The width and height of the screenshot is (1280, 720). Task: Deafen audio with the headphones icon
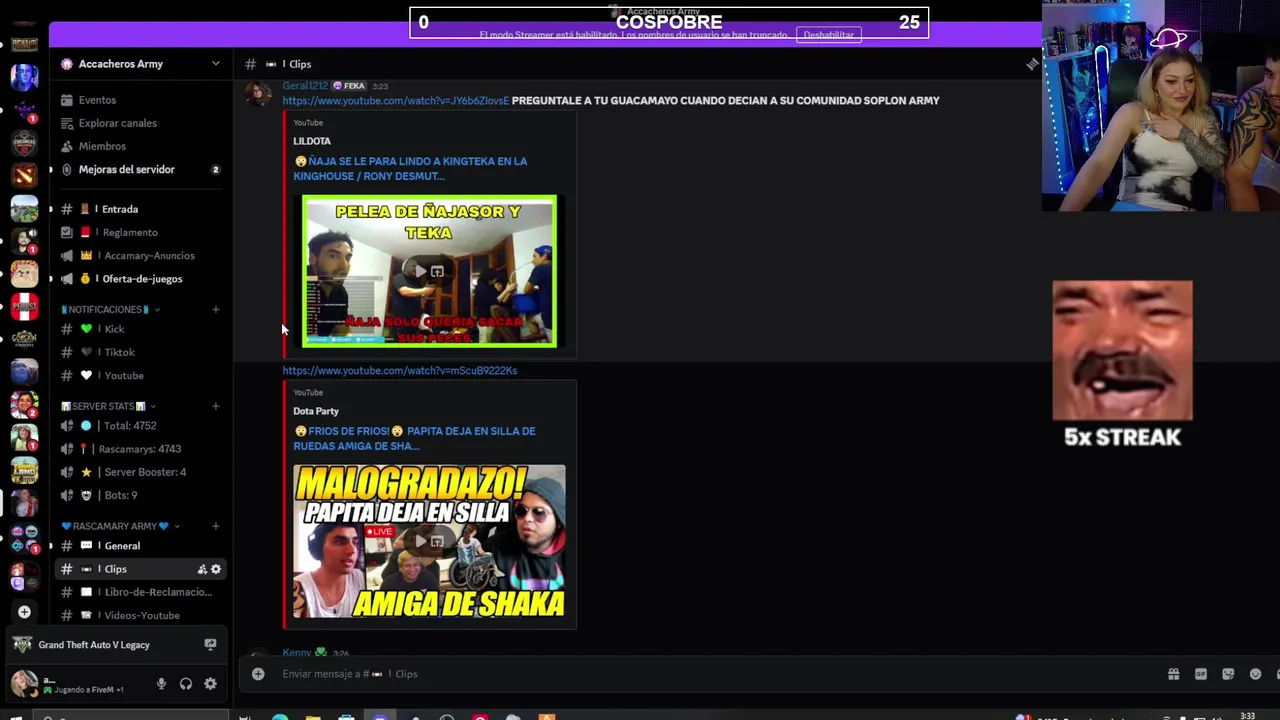(185, 684)
